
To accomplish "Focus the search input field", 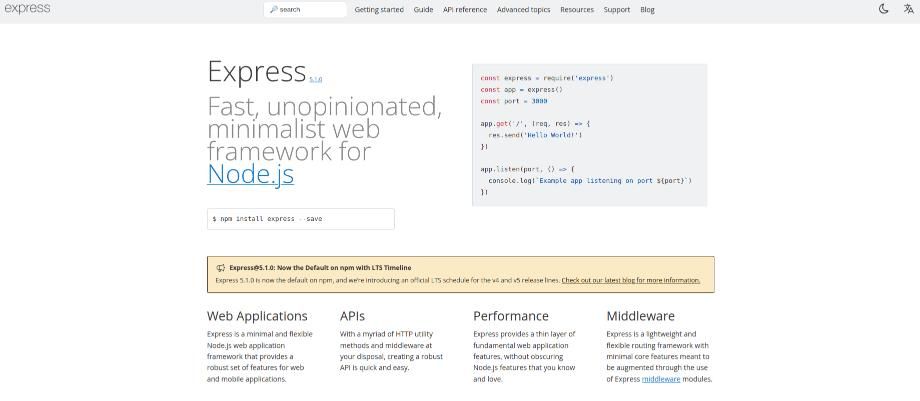I will [310, 10].
